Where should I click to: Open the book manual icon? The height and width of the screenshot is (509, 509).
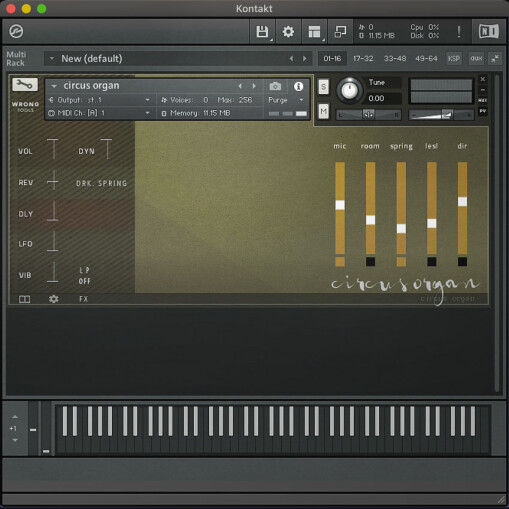[x=24, y=299]
